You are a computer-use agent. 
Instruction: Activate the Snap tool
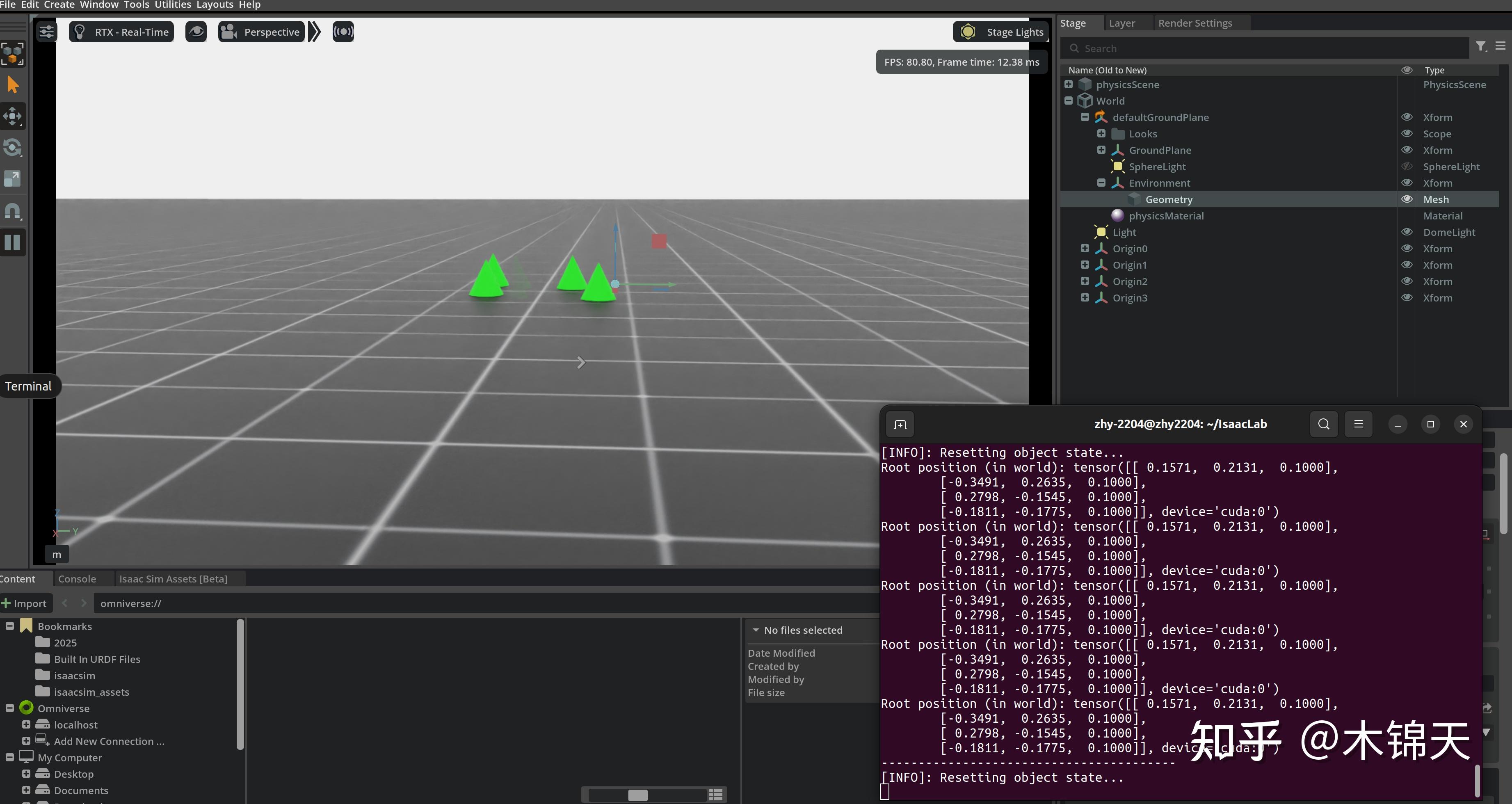12,211
